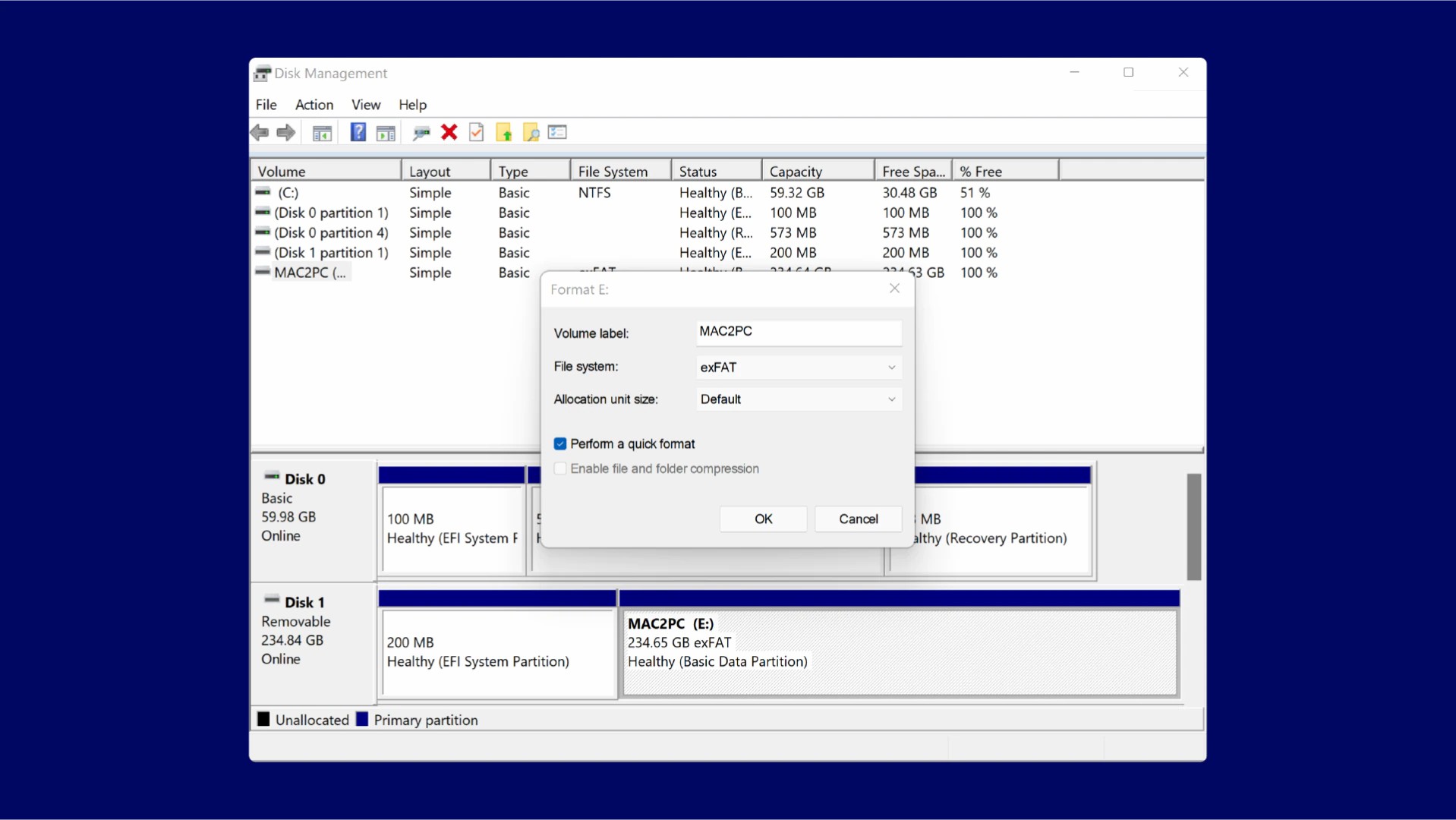Click the disk icon next to Disk 1 label

pos(272,600)
